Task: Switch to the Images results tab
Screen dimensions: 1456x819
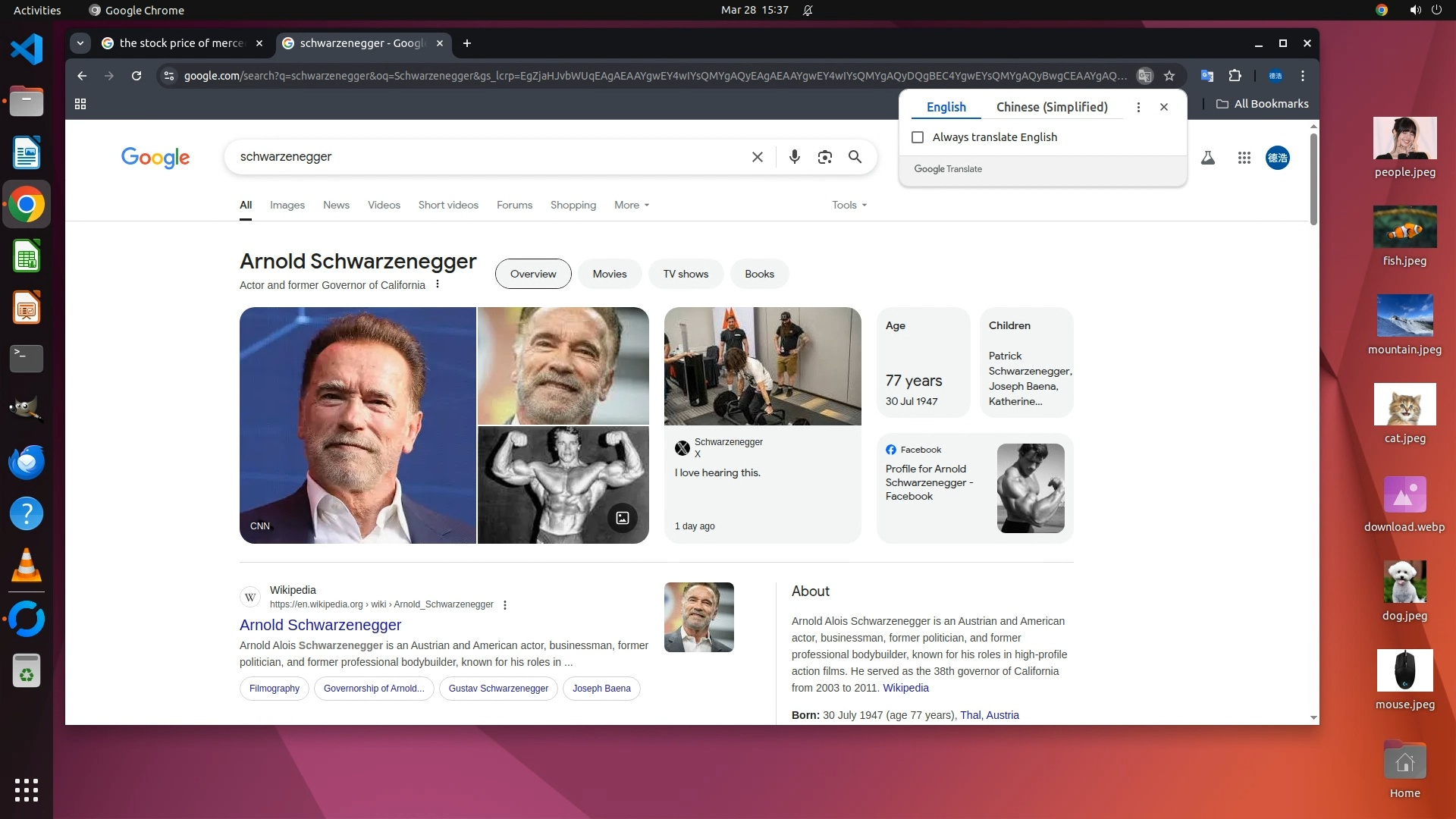Action: [x=287, y=205]
